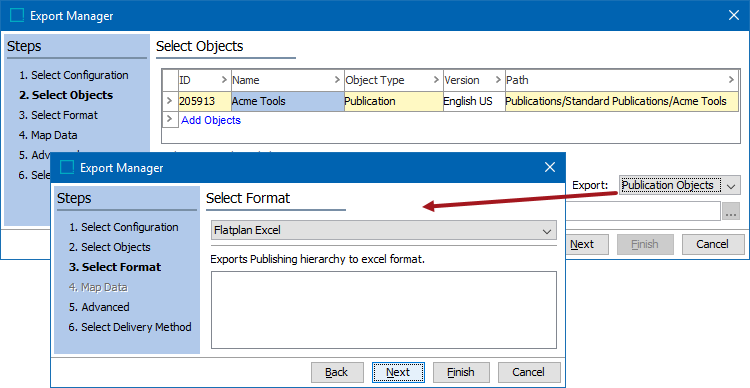
Task: Open the Name column header arrow
Action: pyautogui.click(x=337, y=79)
